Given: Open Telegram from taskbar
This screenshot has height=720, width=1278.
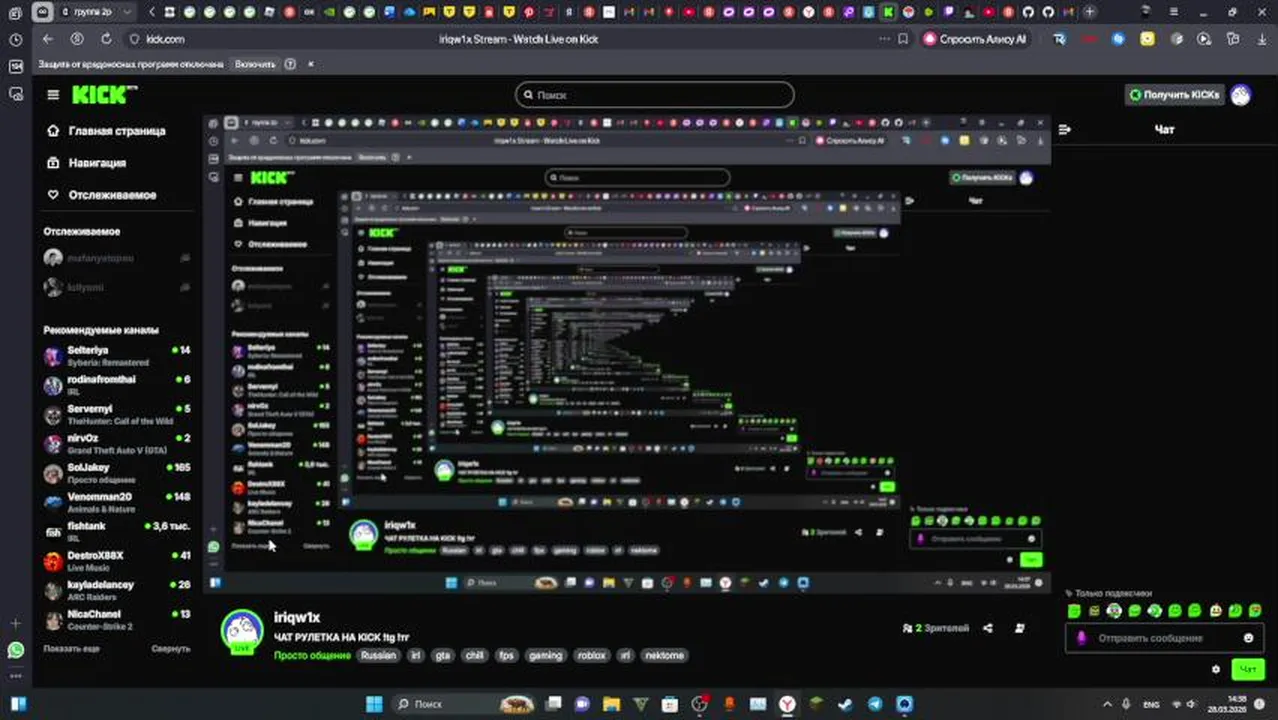Looking at the screenshot, I should [875, 704].
